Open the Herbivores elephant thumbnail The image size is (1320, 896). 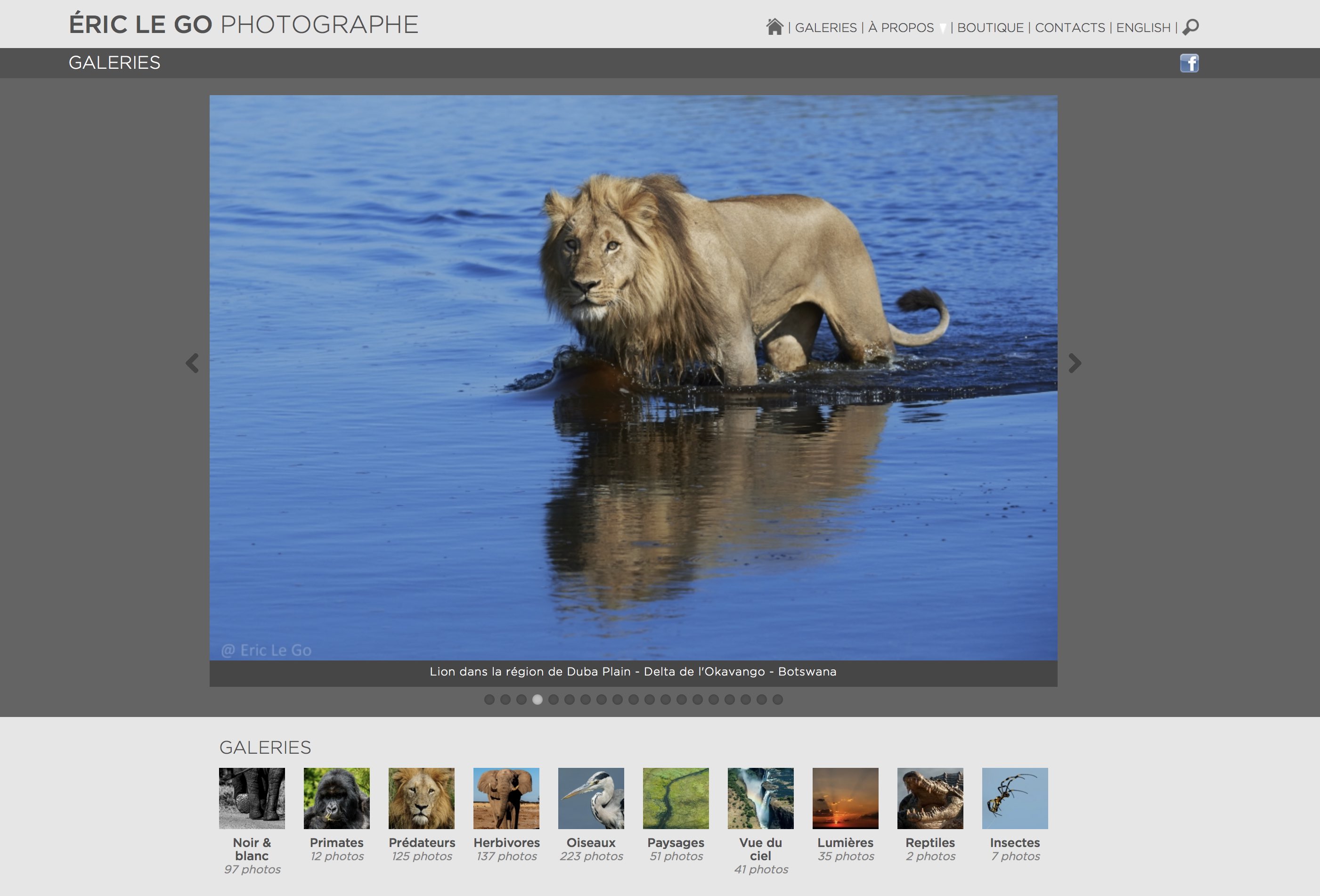tap(506, 798)
